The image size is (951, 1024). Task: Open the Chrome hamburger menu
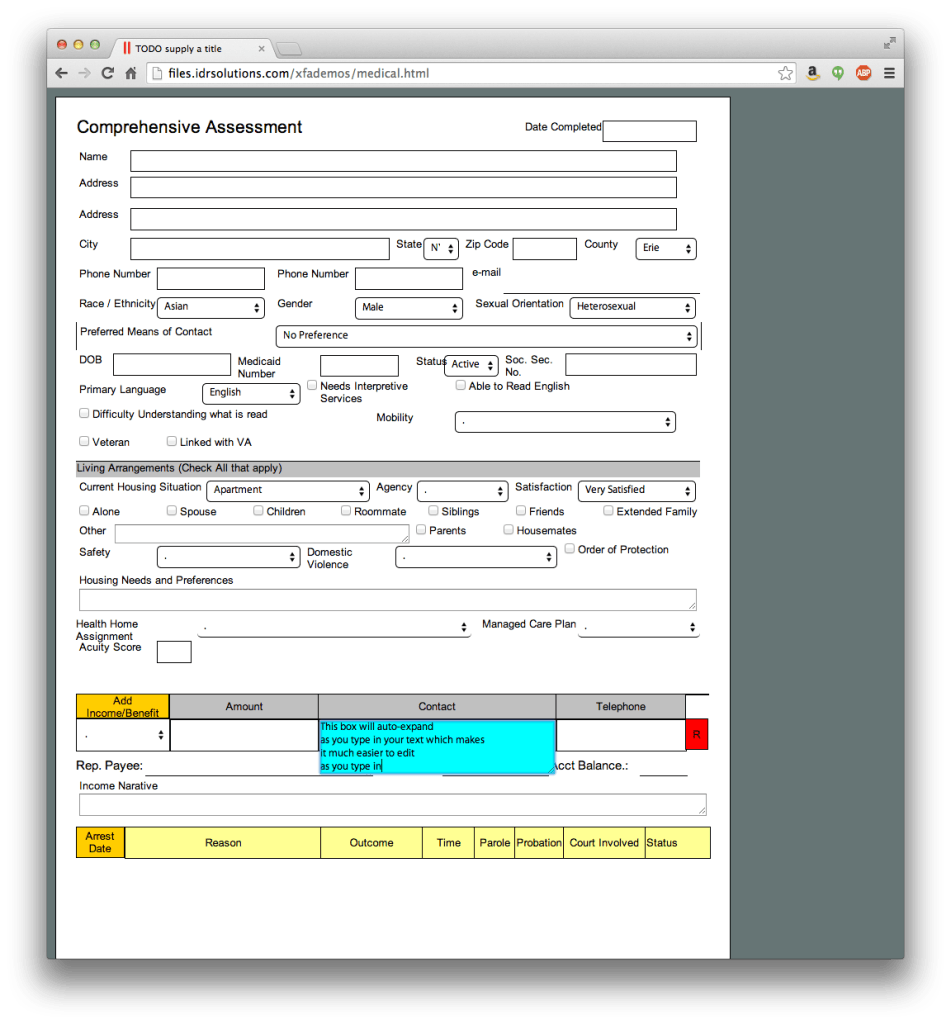889,72
